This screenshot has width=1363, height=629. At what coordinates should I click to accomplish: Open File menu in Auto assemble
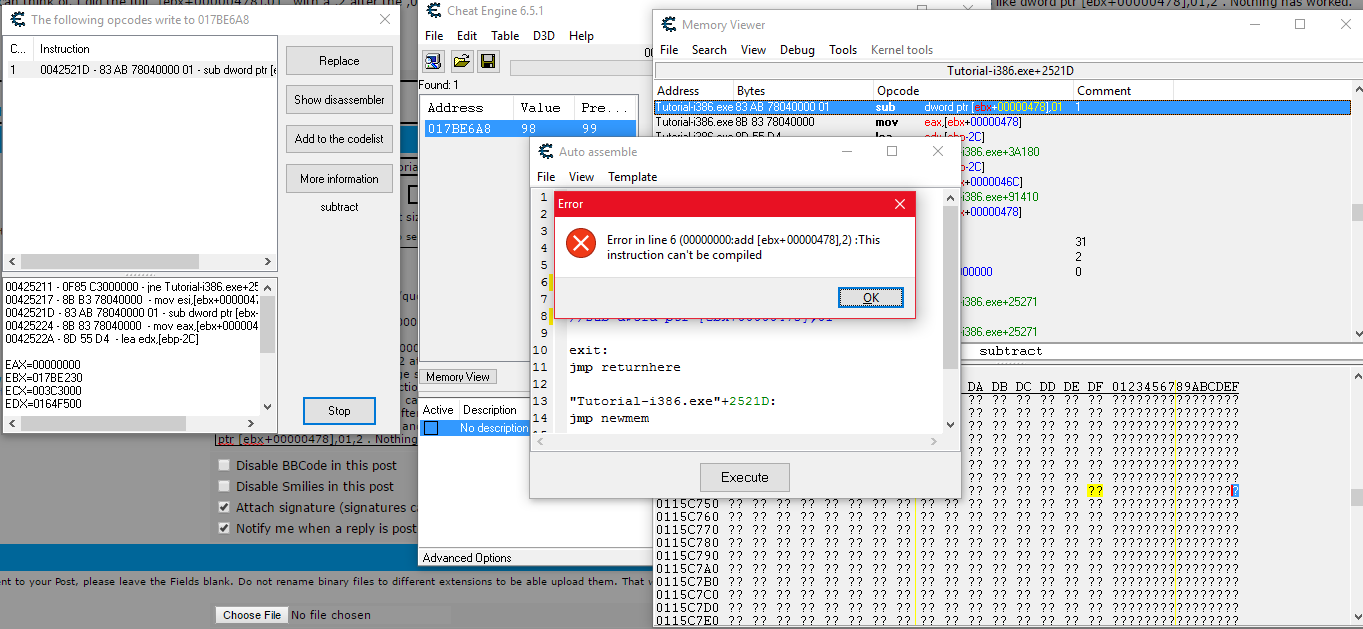coord(546,177)
